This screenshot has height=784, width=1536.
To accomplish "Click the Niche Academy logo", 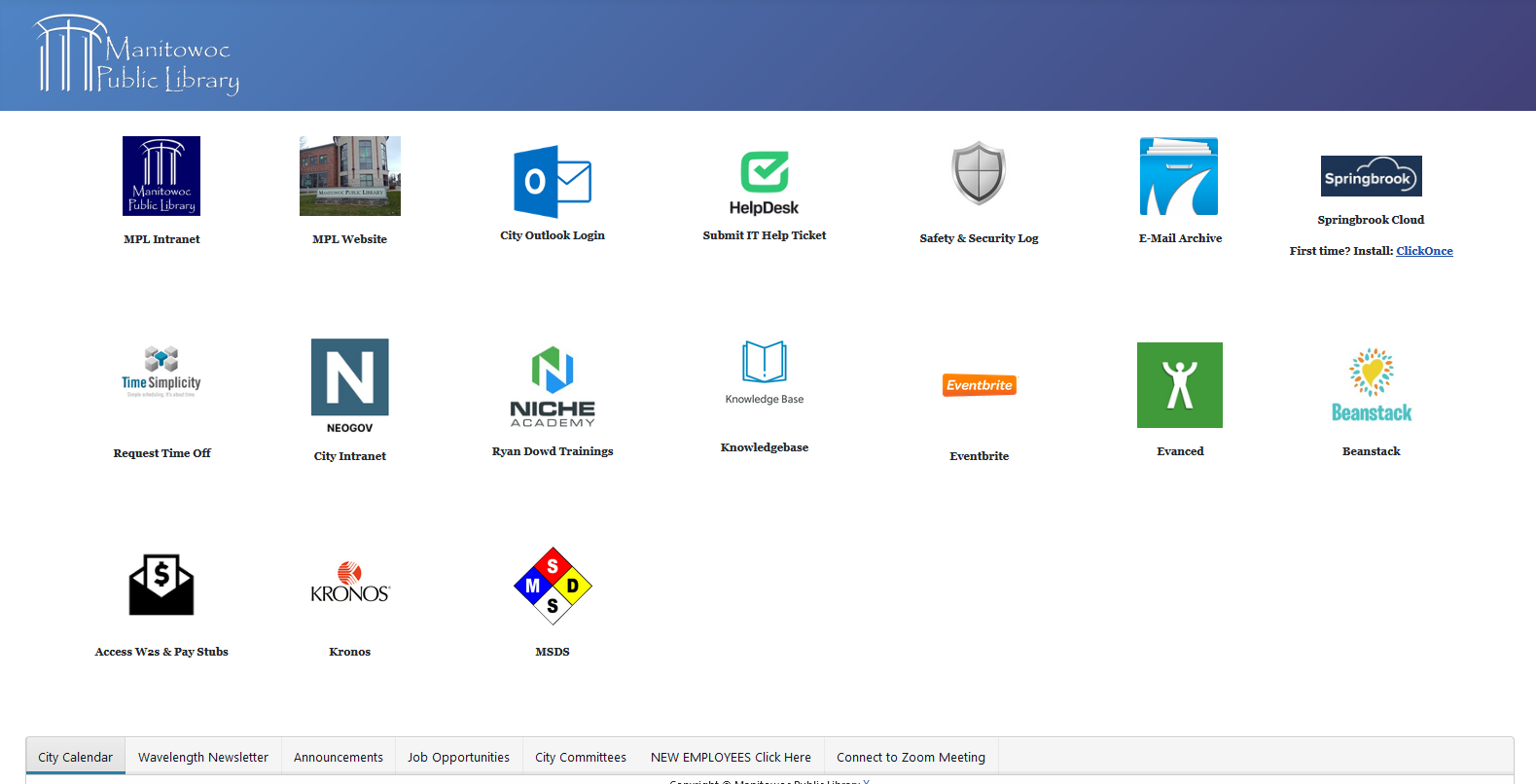I will (553, 387).
